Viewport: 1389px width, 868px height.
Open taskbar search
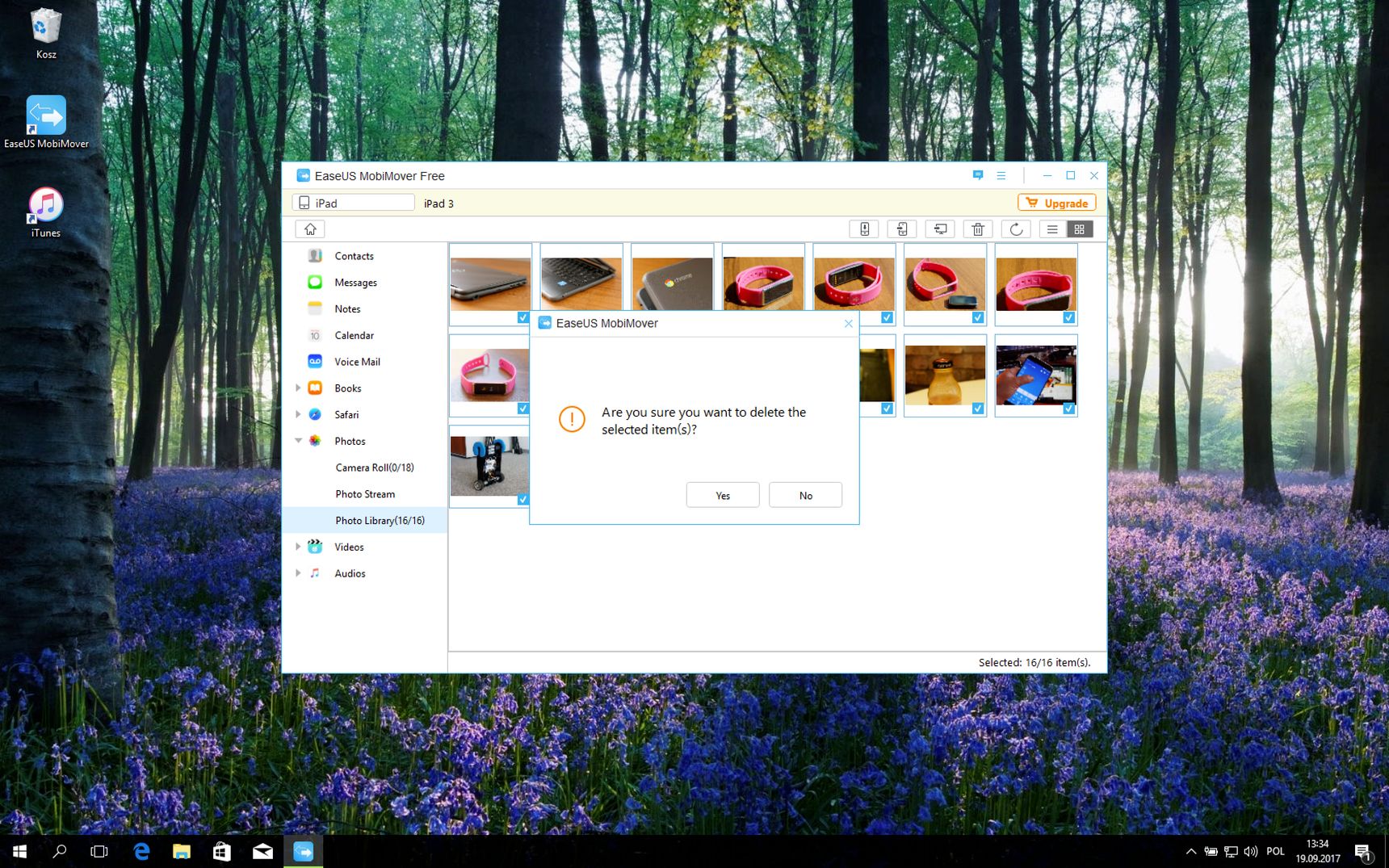point(60,851)
